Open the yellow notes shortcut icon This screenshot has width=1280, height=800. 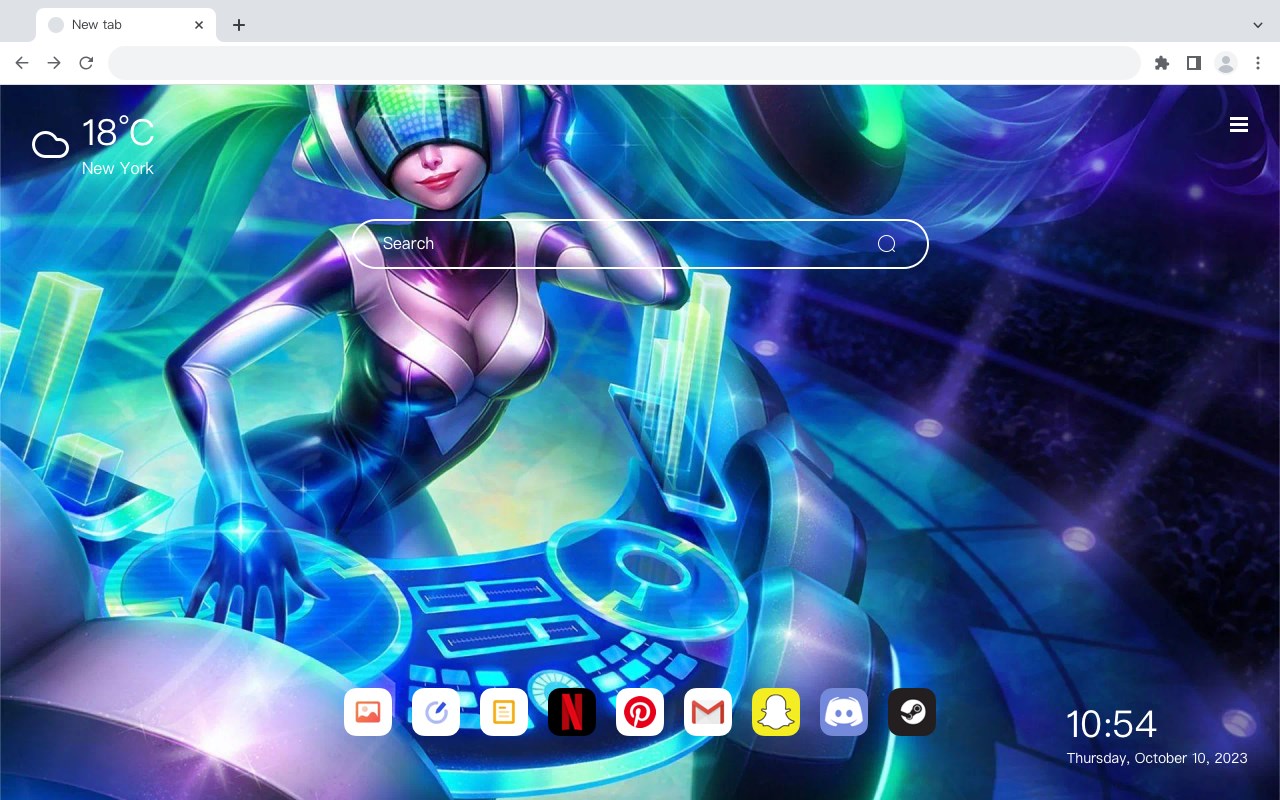point(504,712)
